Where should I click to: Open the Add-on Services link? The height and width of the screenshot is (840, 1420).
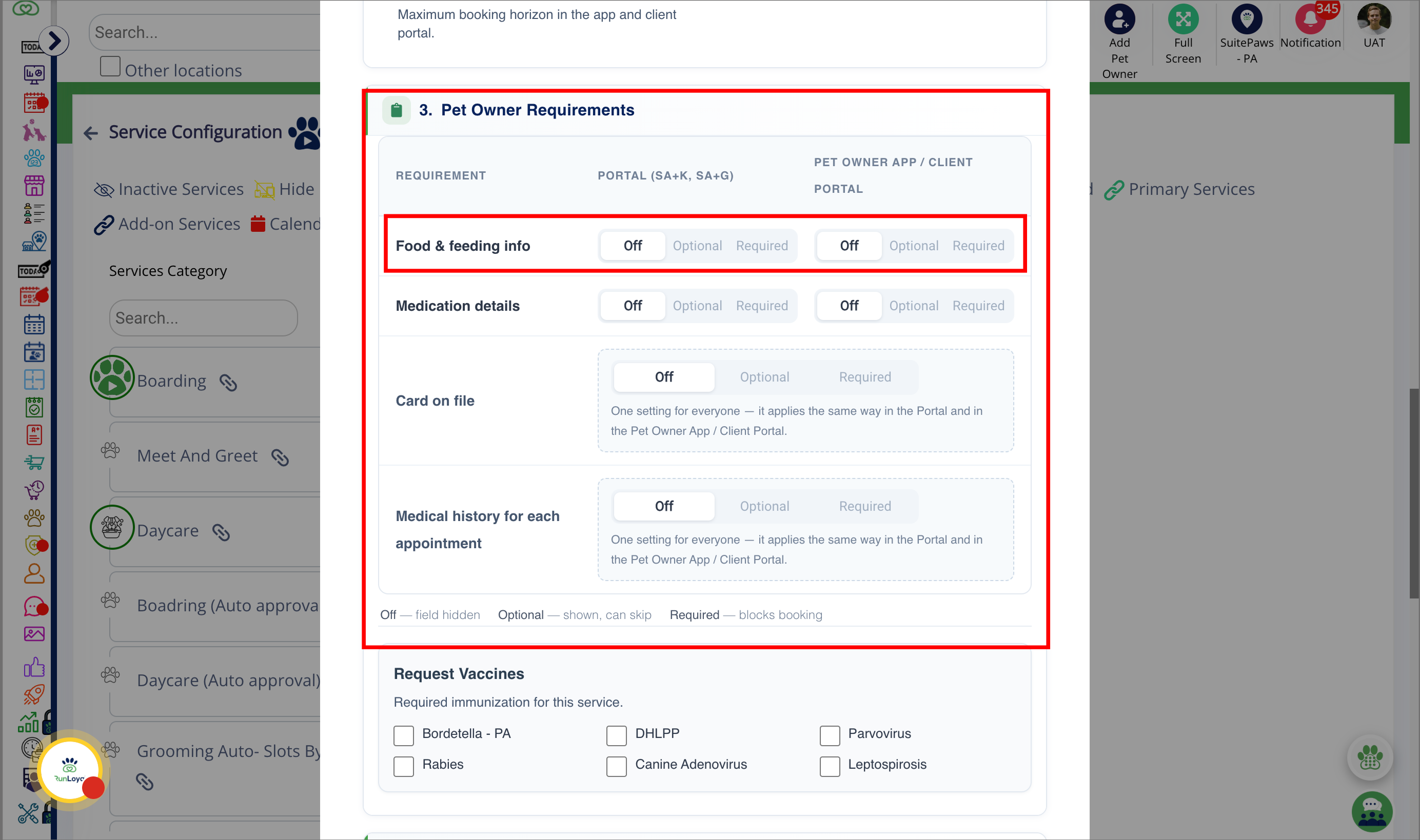click(x=168, y=224)
